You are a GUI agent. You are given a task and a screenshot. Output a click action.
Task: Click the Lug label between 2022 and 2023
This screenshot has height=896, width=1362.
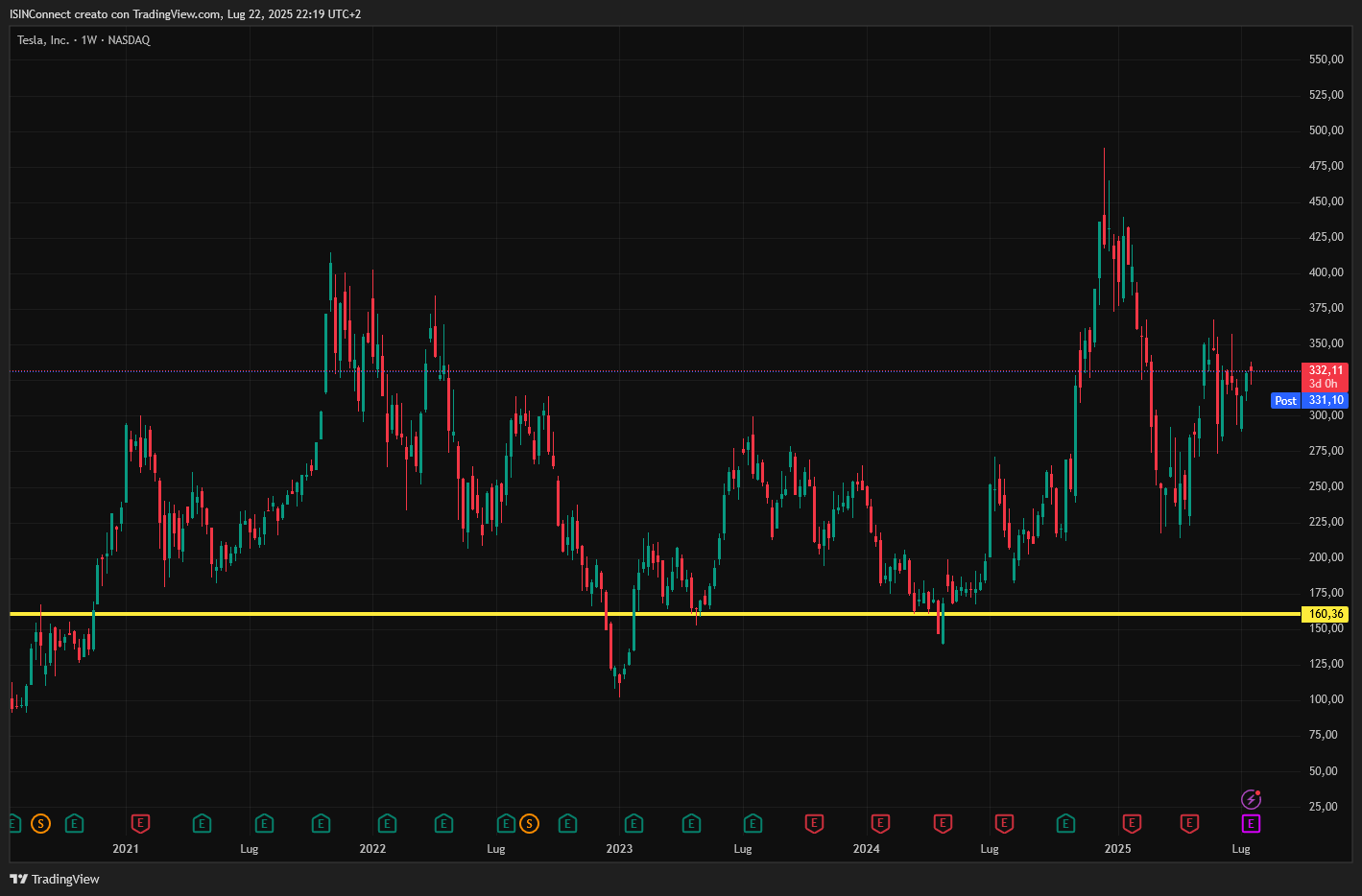(495, 849)
